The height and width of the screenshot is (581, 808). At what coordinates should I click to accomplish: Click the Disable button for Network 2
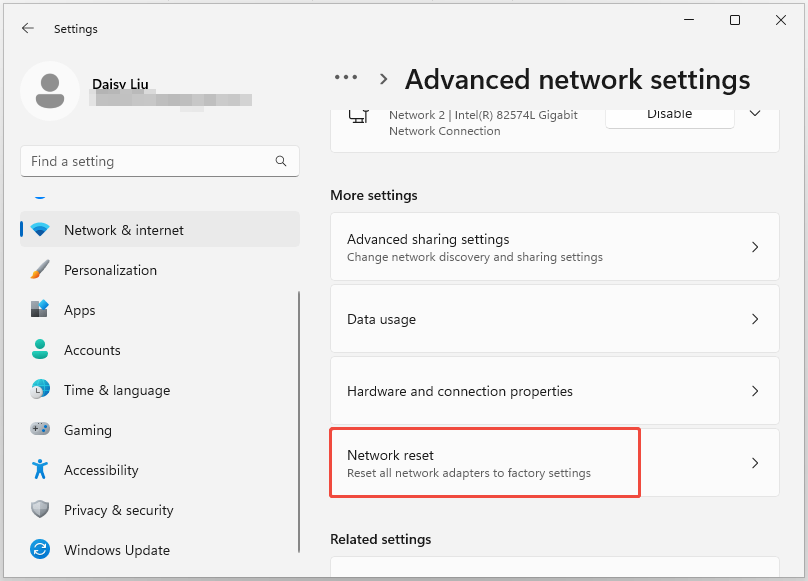[x=669, y=114]
